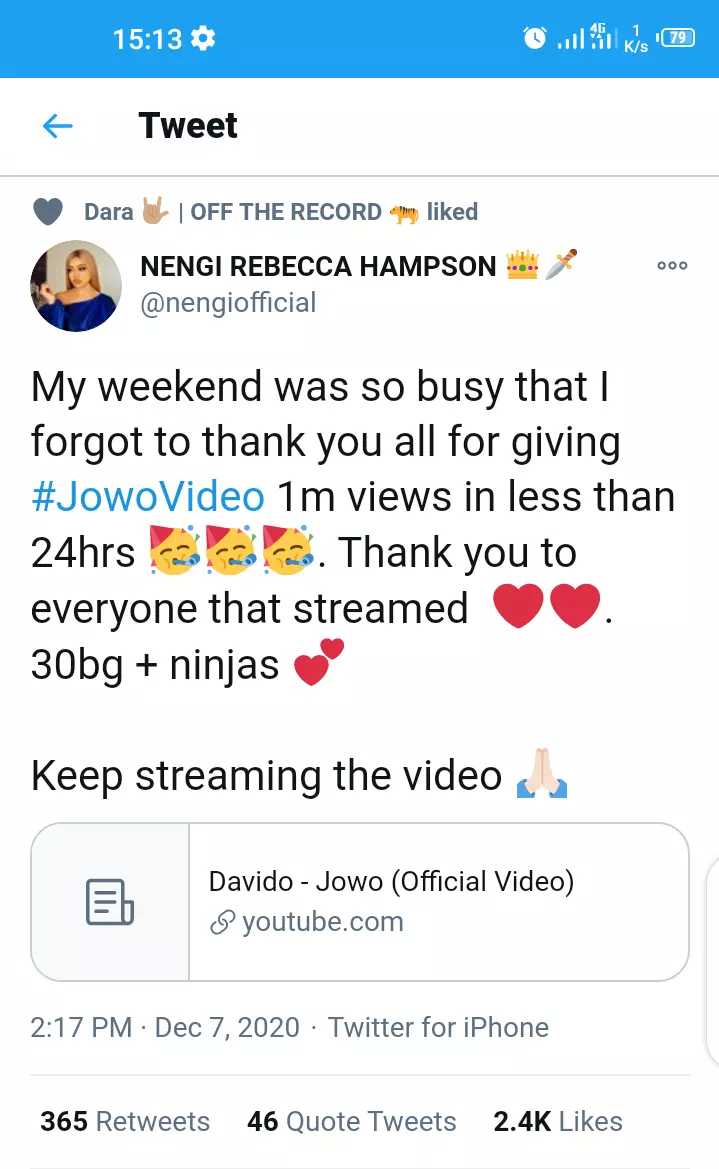The height and width of the screenshot is (1169, 719).
Task: Open Nengi's profile picture
Action: 75,286
